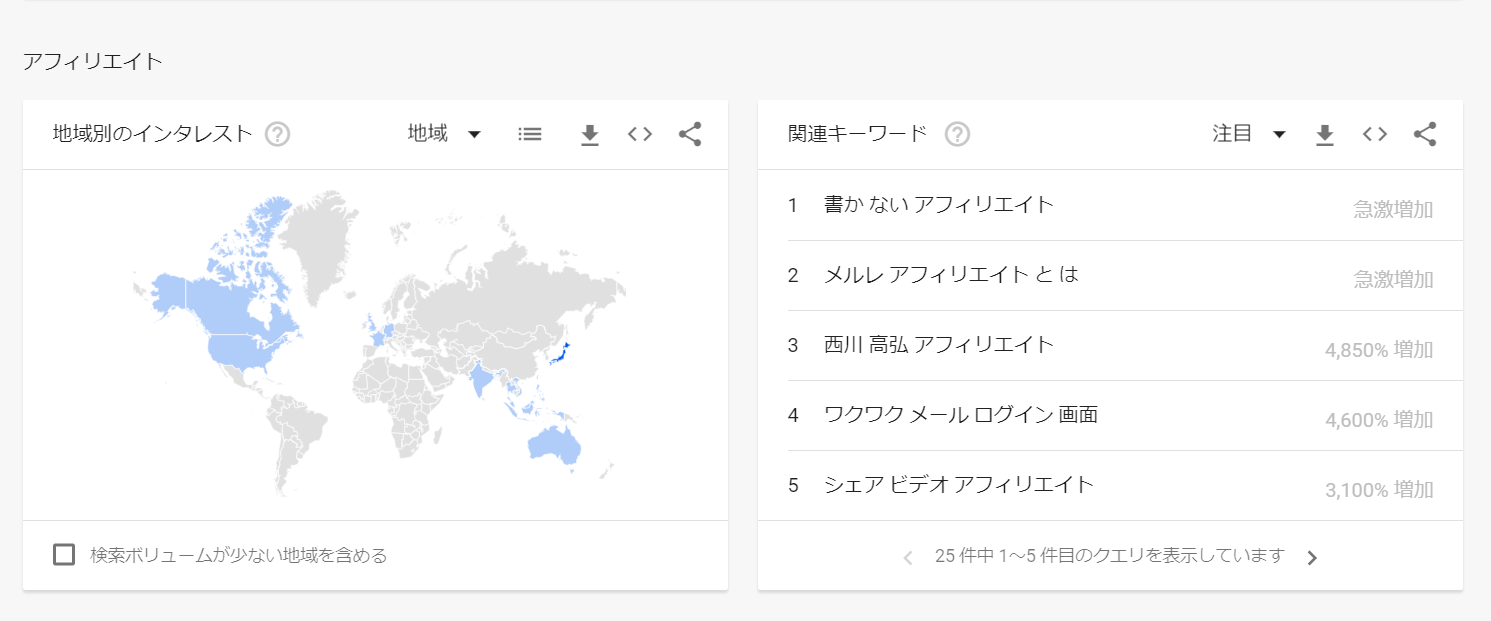The height and width of the screenshot is (621, 1491).
Task: Click Japan highlighted on the world map
Action: (x=563, y=355)
